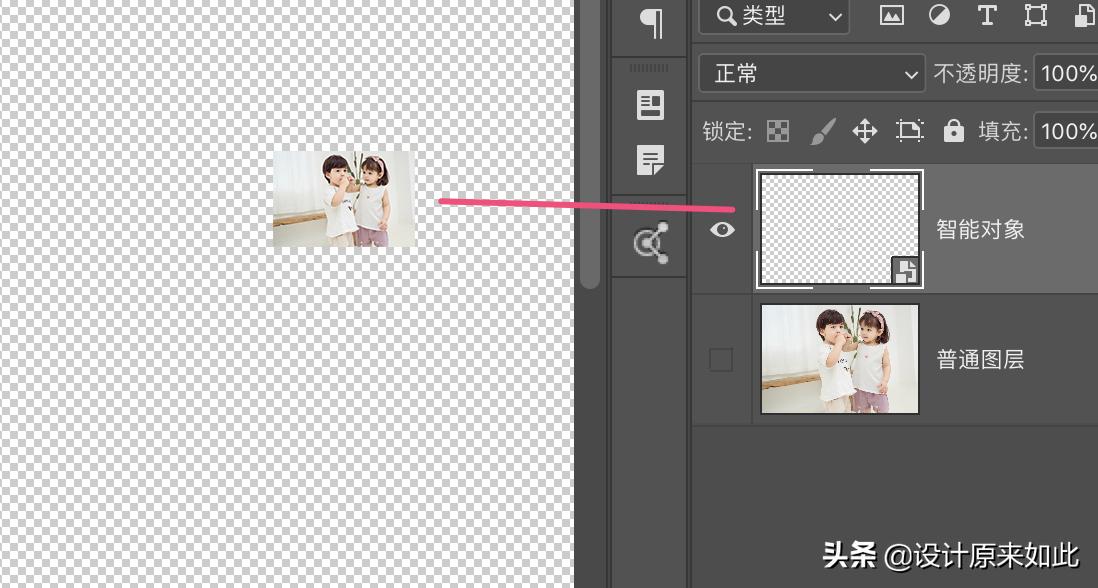Show the 普通图层 layer
The height and width of the screenshot is (588, 1098).
[x=721, y=359]
